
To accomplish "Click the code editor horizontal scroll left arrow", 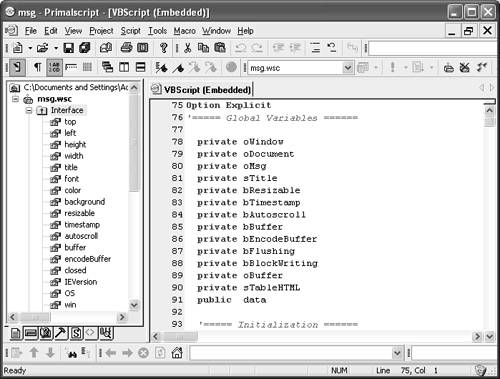I will (x=156, y=337).
